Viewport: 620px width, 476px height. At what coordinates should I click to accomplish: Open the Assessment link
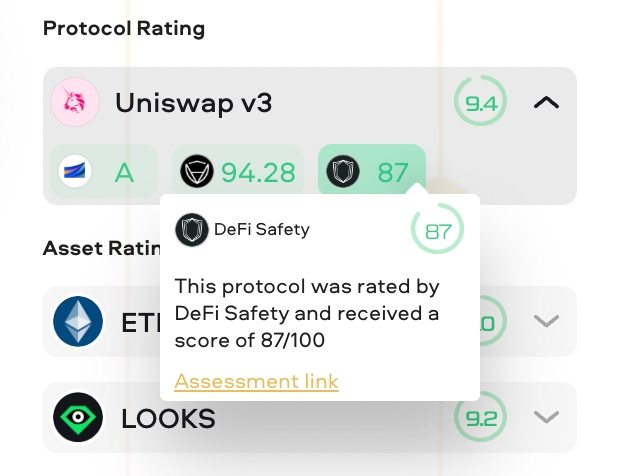tap(256, 381)
